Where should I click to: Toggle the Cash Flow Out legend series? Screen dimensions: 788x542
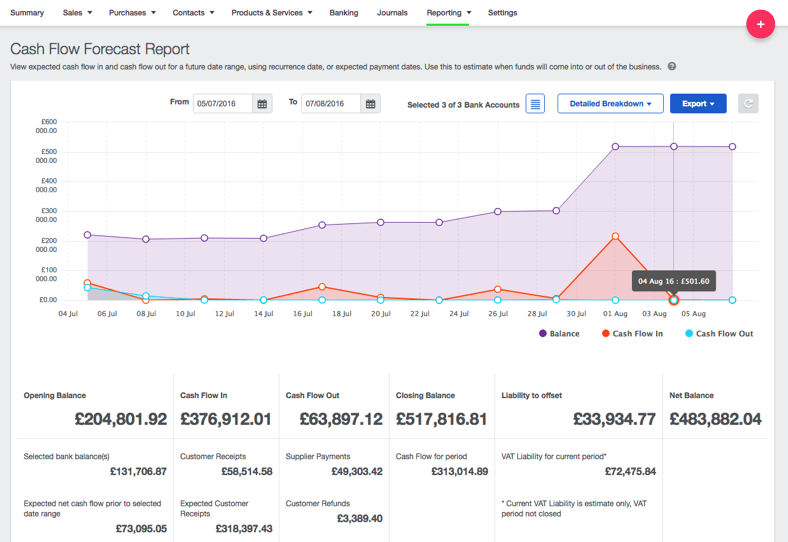(718, 334)
